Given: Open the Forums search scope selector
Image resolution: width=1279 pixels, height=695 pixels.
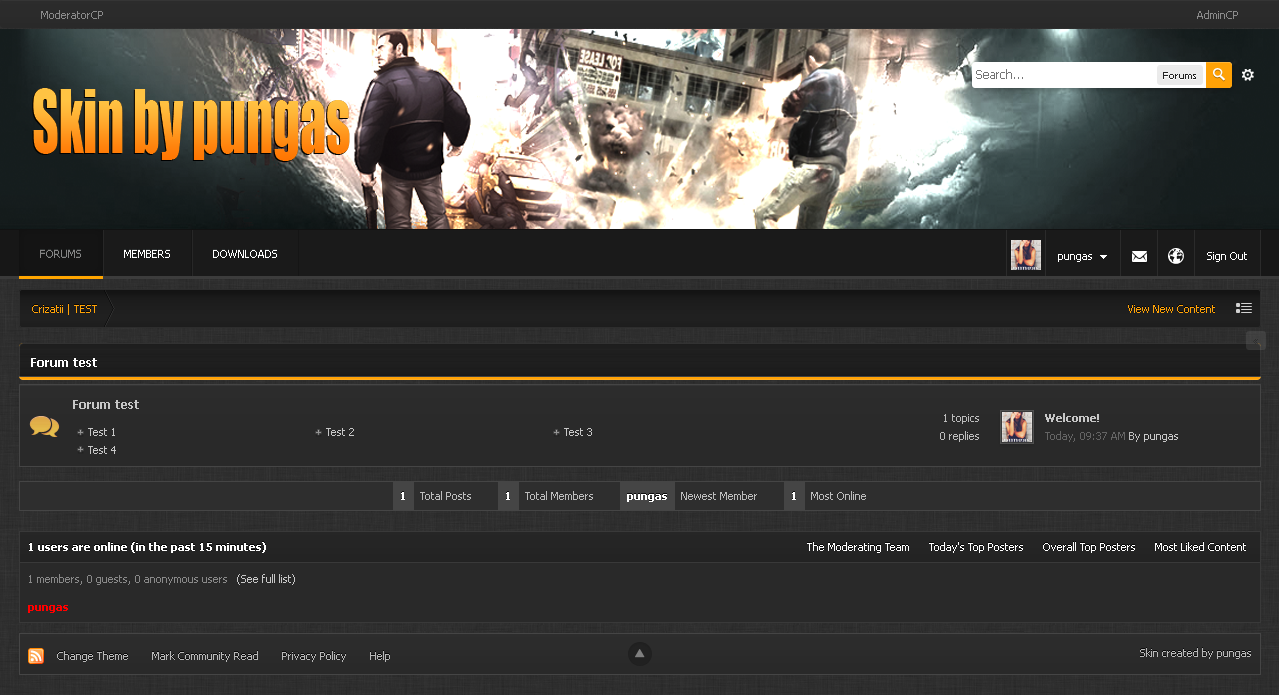Looking at the screenshot, I should click(x=1179, y=75).
